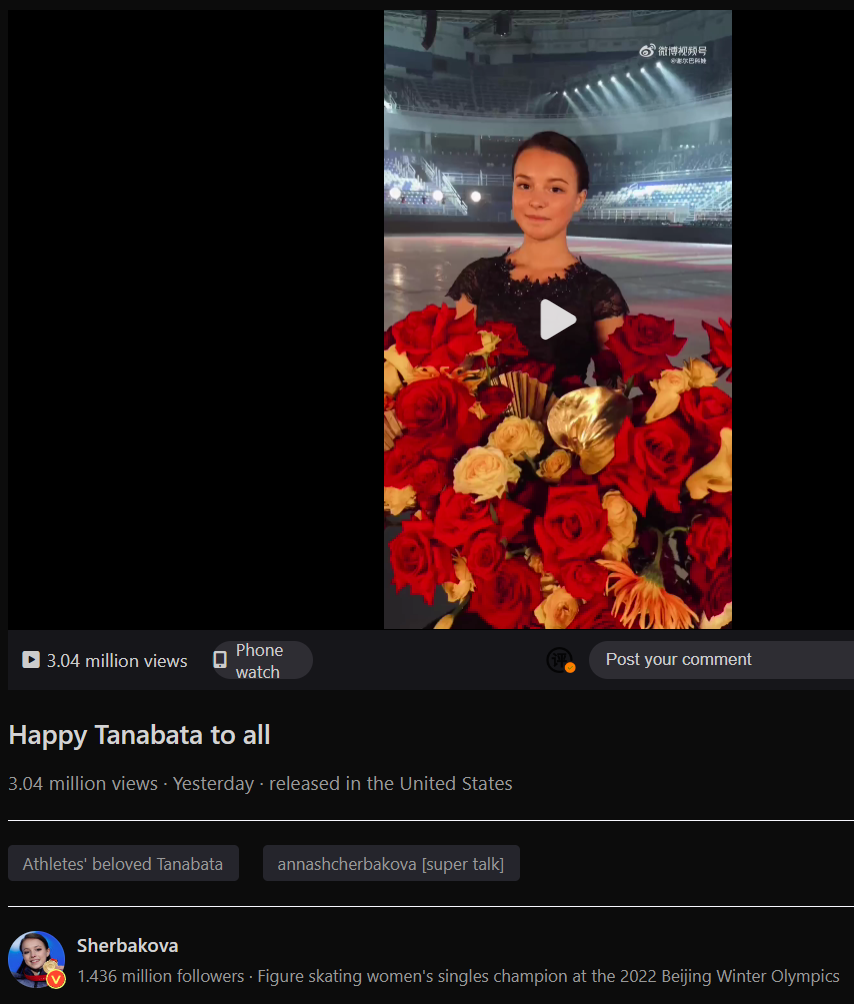Viewport: 854px width, 1004px height.
Task: Click the video title Happy Tanabata to all
Action: click(x=139, y=735)
